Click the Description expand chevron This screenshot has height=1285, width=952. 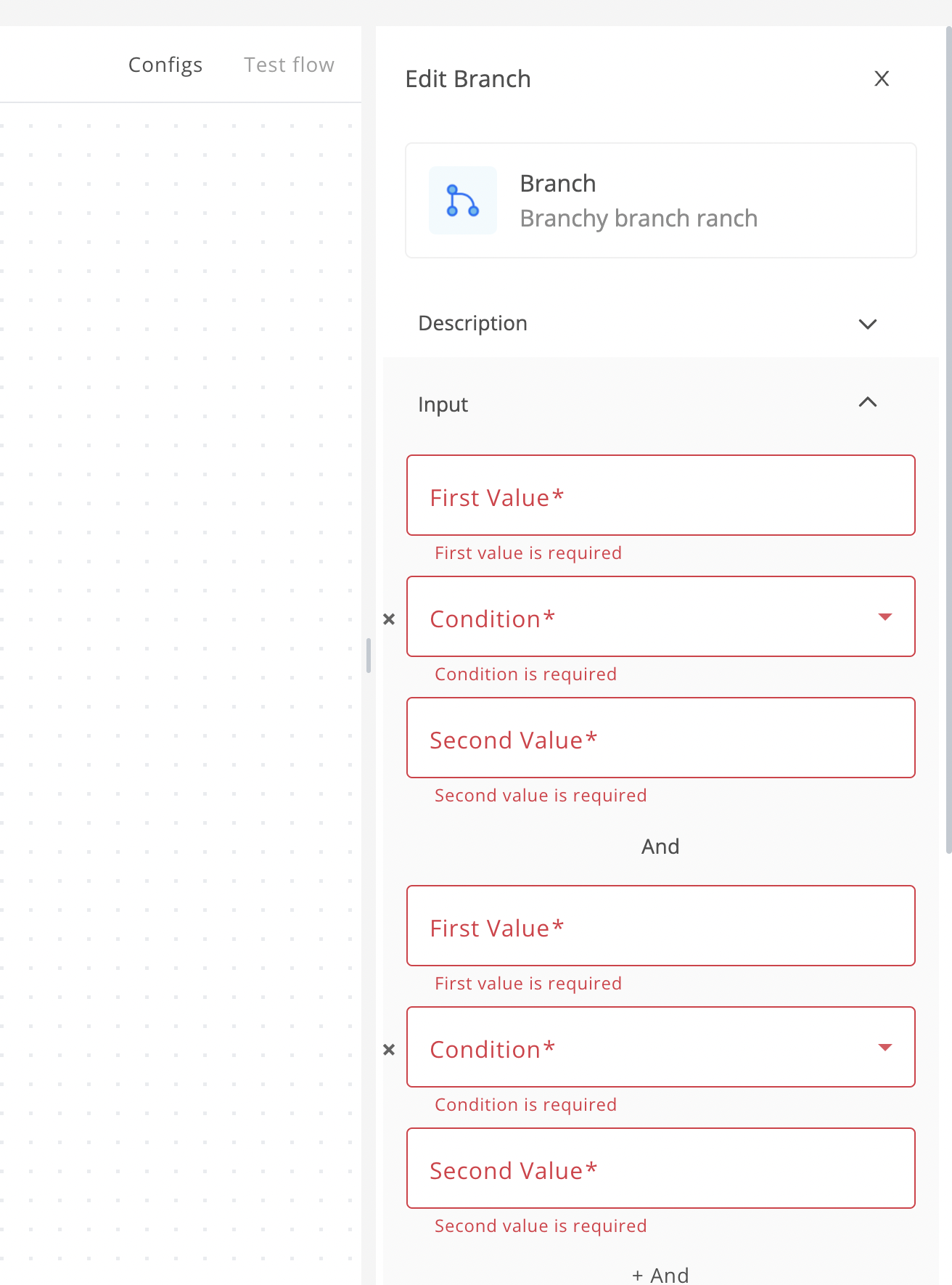[867, 324]
